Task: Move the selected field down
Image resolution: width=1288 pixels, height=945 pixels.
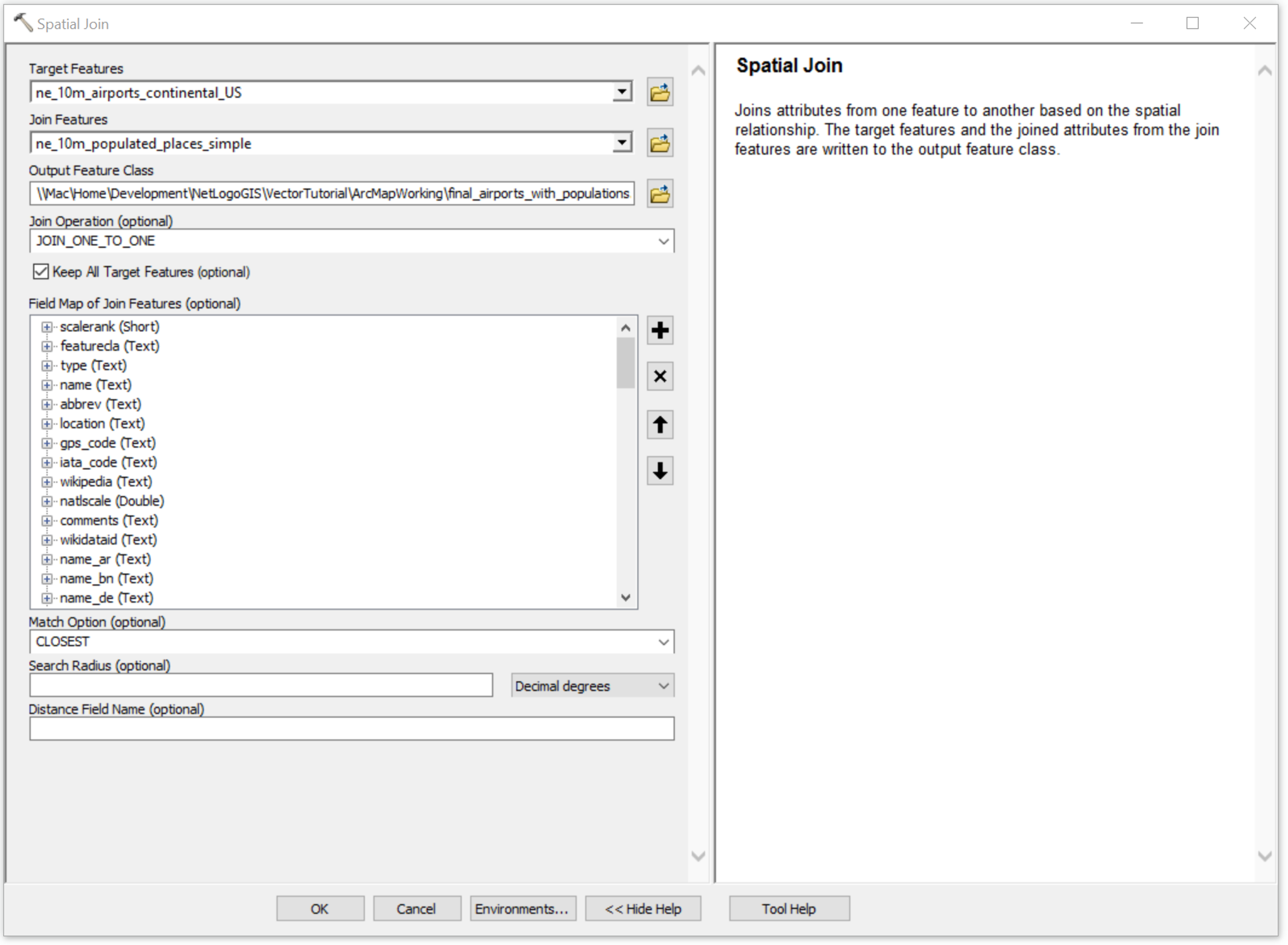Action: 660,471
